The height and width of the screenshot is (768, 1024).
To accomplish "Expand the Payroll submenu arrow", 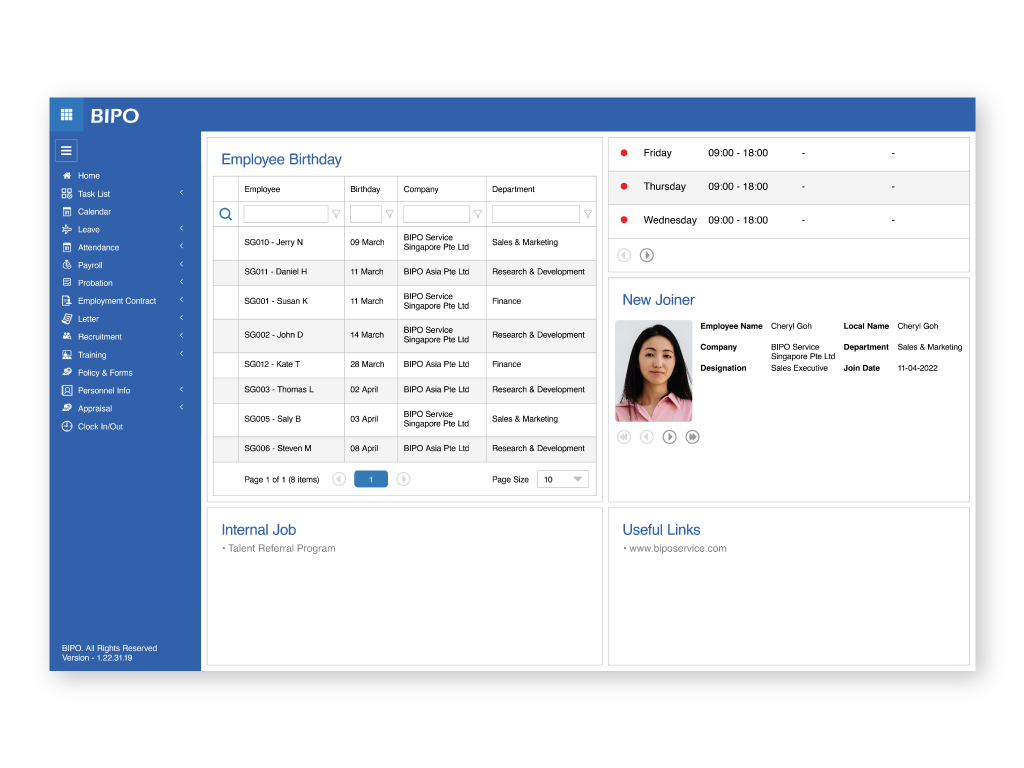I will [181, 265].
